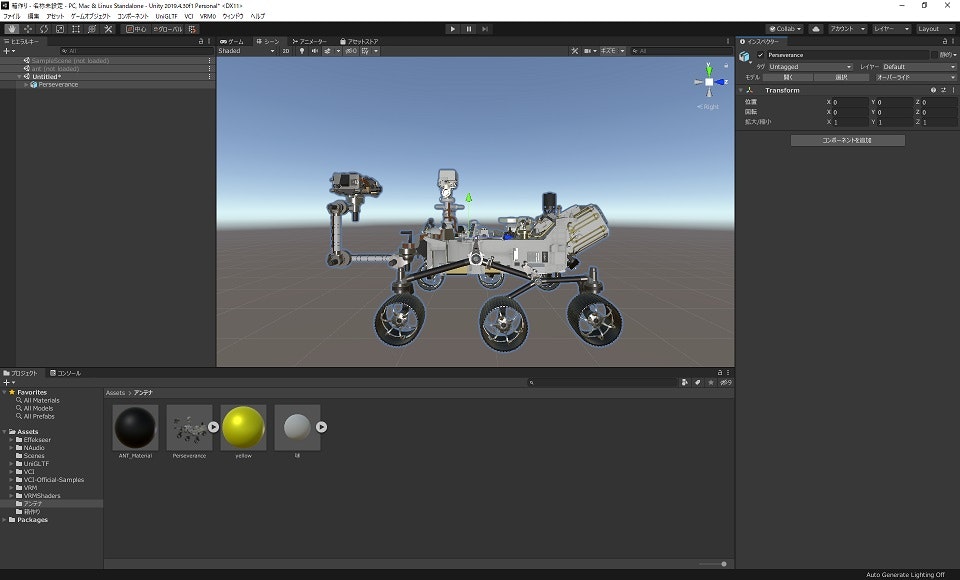Expand the Perseverance object in hierarchy
The height and width of the screenshot is (580, 960).
coord(26,85)
